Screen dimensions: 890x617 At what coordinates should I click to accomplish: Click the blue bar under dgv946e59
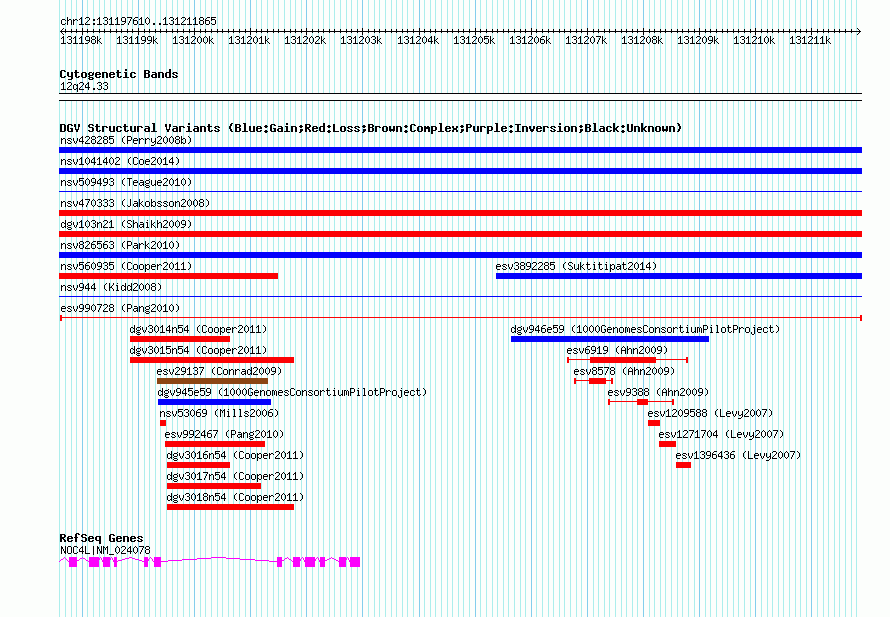(610, 339)
